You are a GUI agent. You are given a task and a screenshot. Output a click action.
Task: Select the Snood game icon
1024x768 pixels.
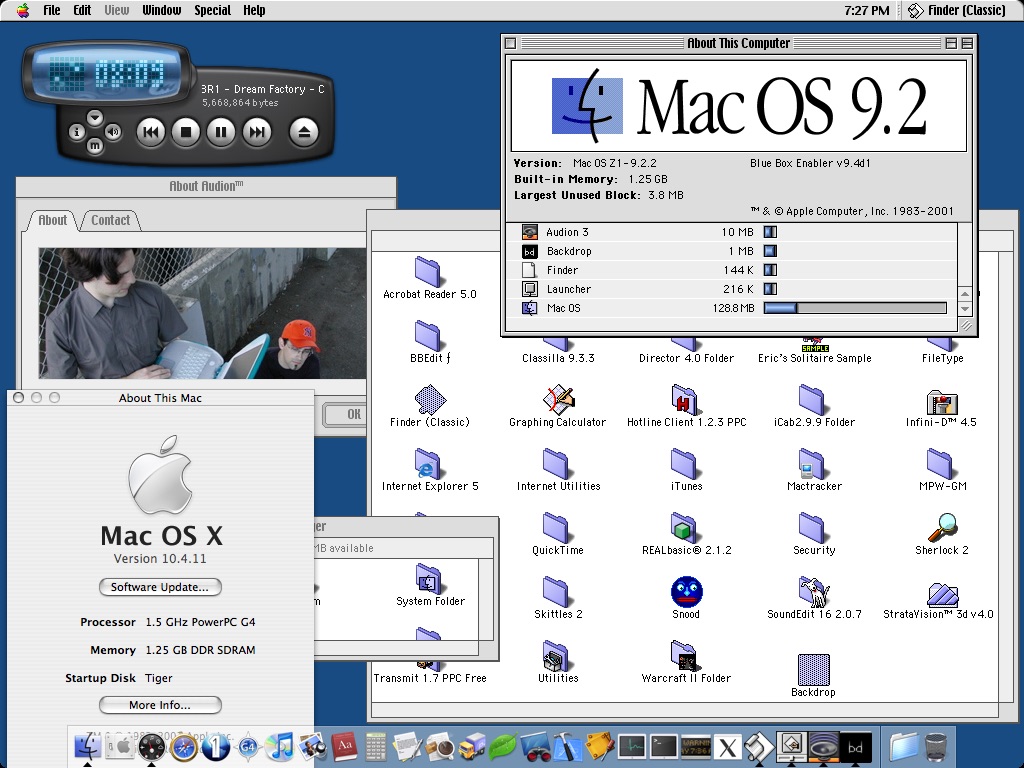click(x=686, y=592)
